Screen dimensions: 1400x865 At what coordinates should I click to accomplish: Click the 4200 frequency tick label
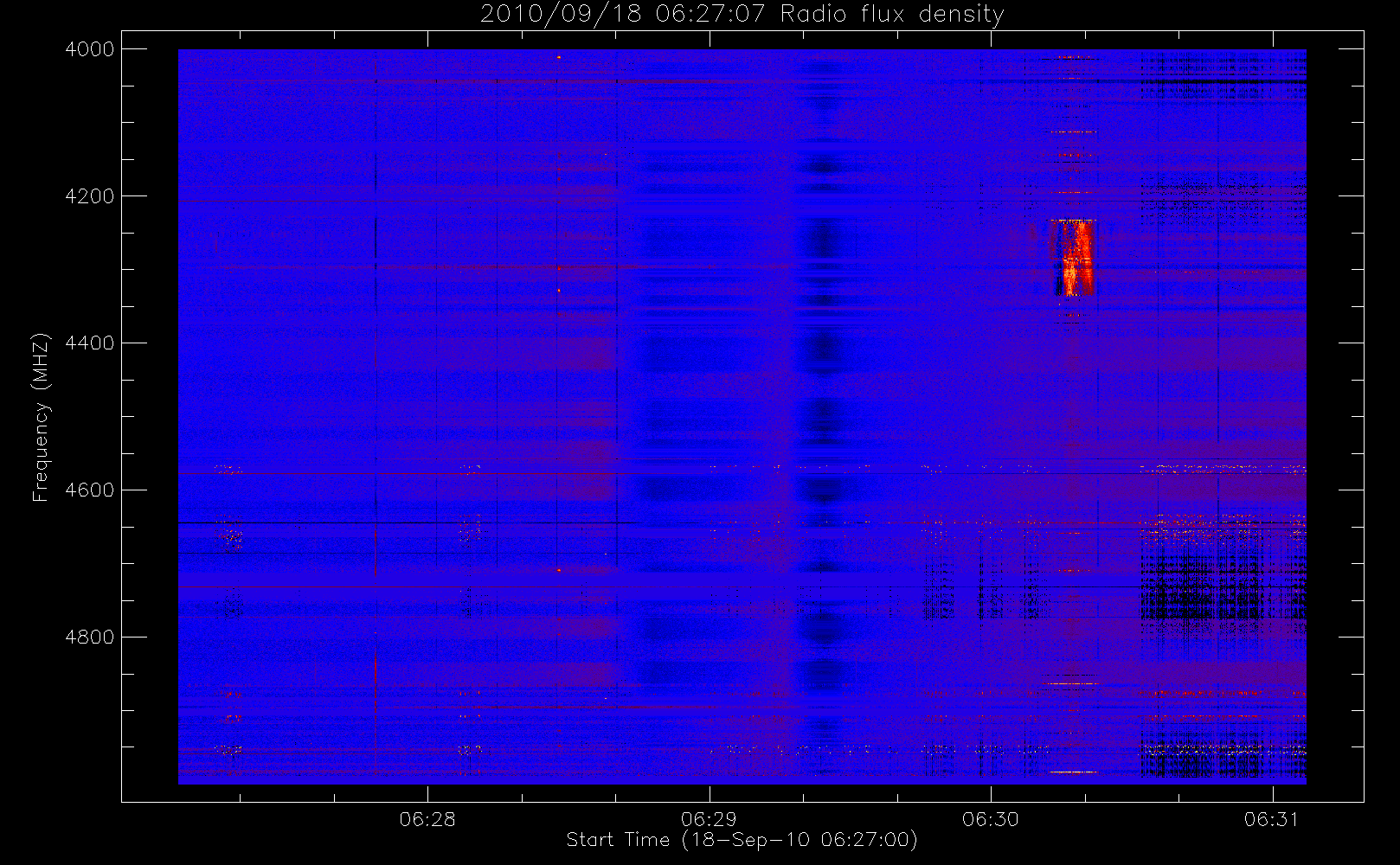pyautogui.click(x=90, y=196)
